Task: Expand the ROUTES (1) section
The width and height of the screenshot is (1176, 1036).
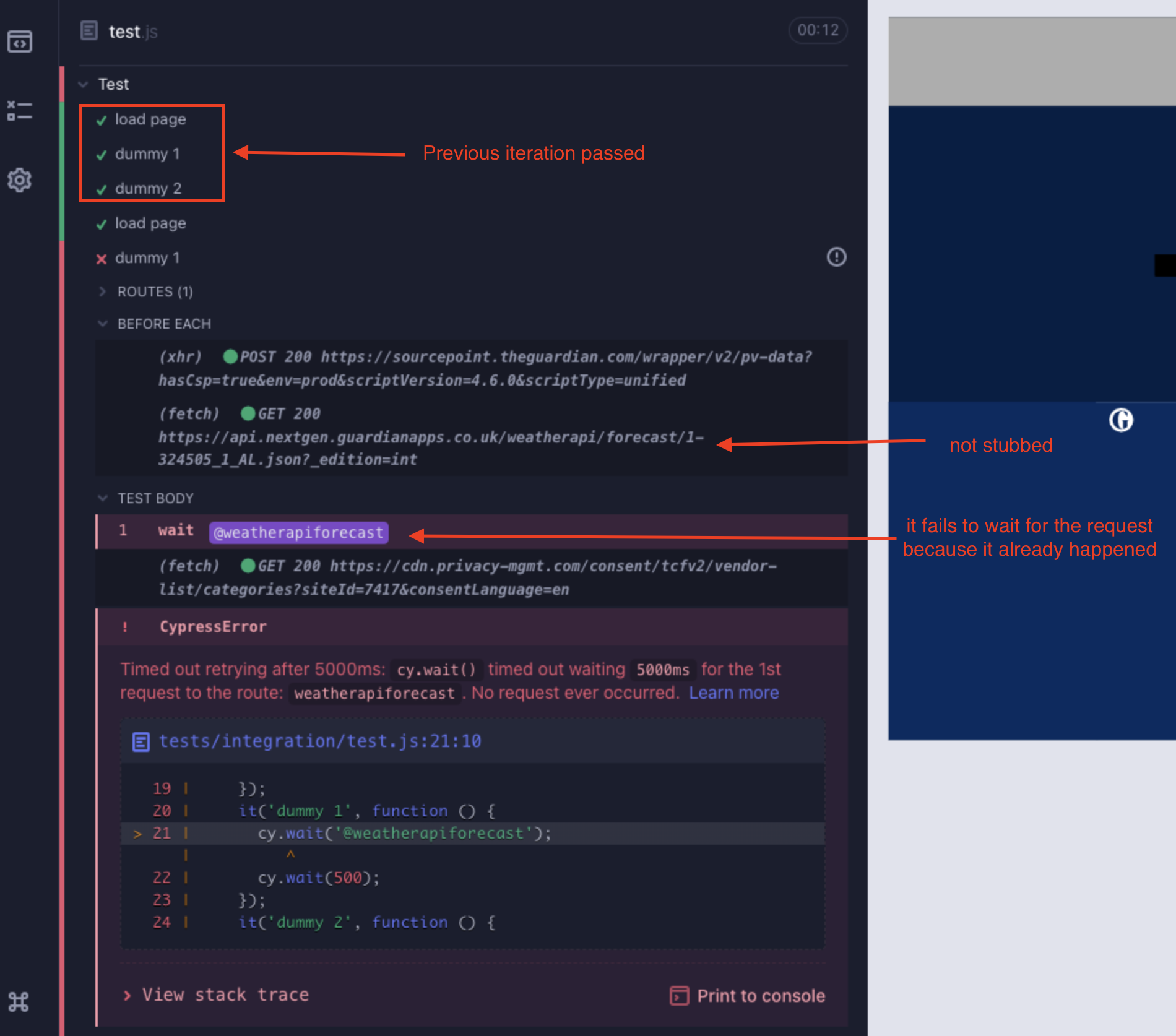Action: tap(103, 291)
